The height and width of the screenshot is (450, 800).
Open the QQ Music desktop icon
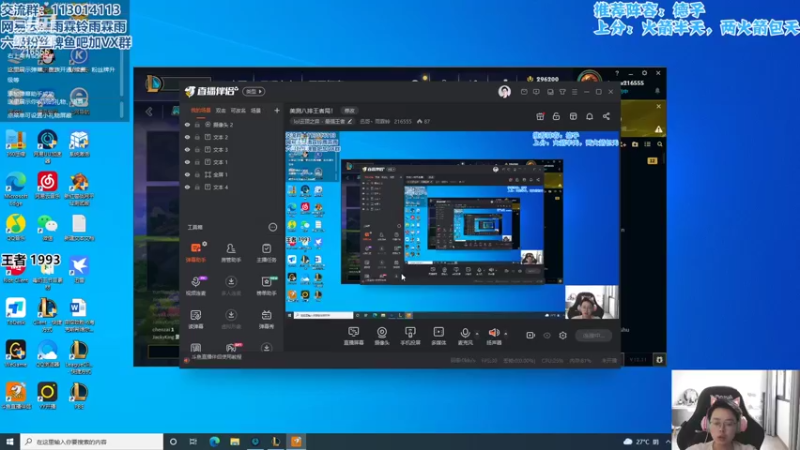click(16, 228)
